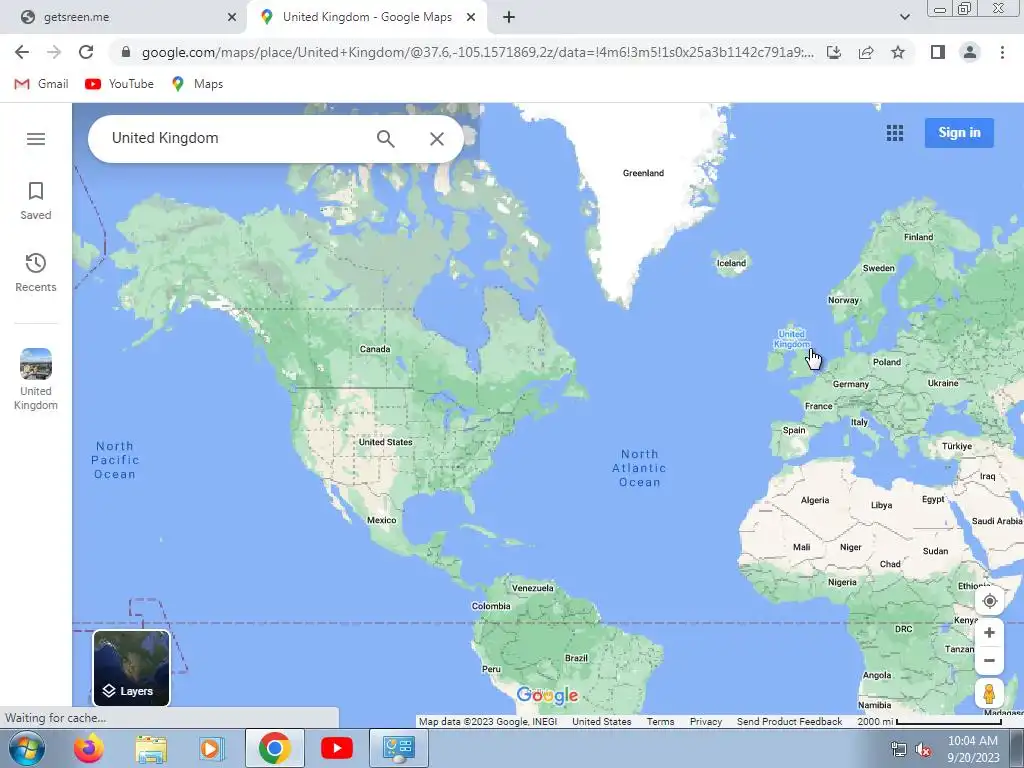Viewport: 1024px width, 768px height.
Task: Open the Gmail bookmark
Action: coord(41,84)
